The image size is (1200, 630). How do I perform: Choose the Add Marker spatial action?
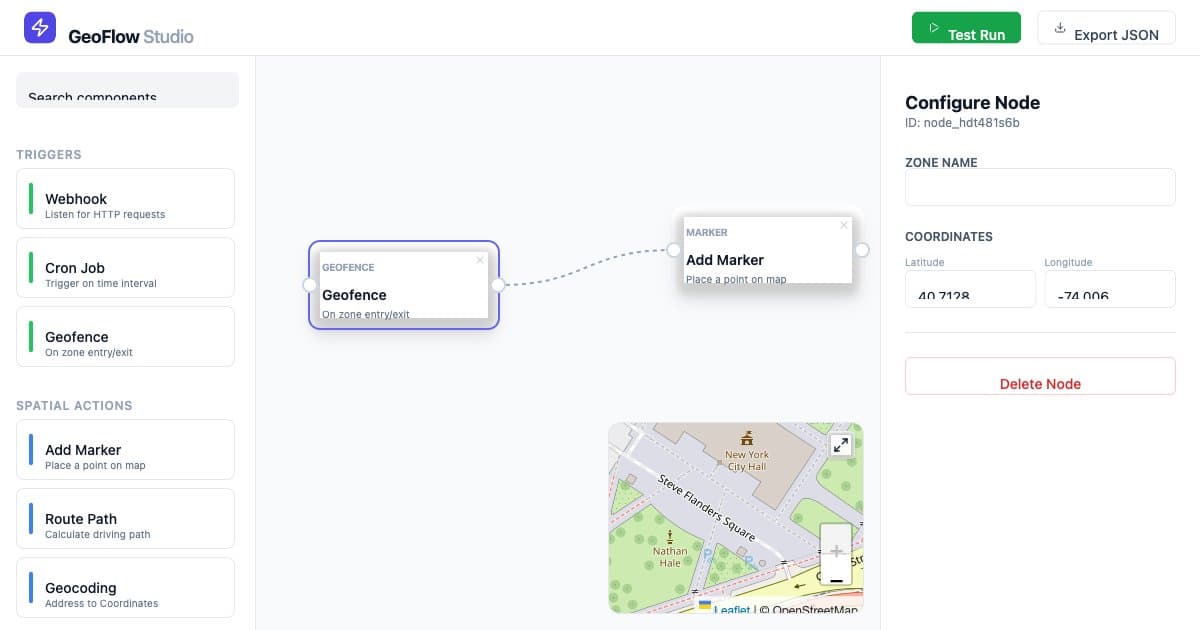click(x=126, y=449)
